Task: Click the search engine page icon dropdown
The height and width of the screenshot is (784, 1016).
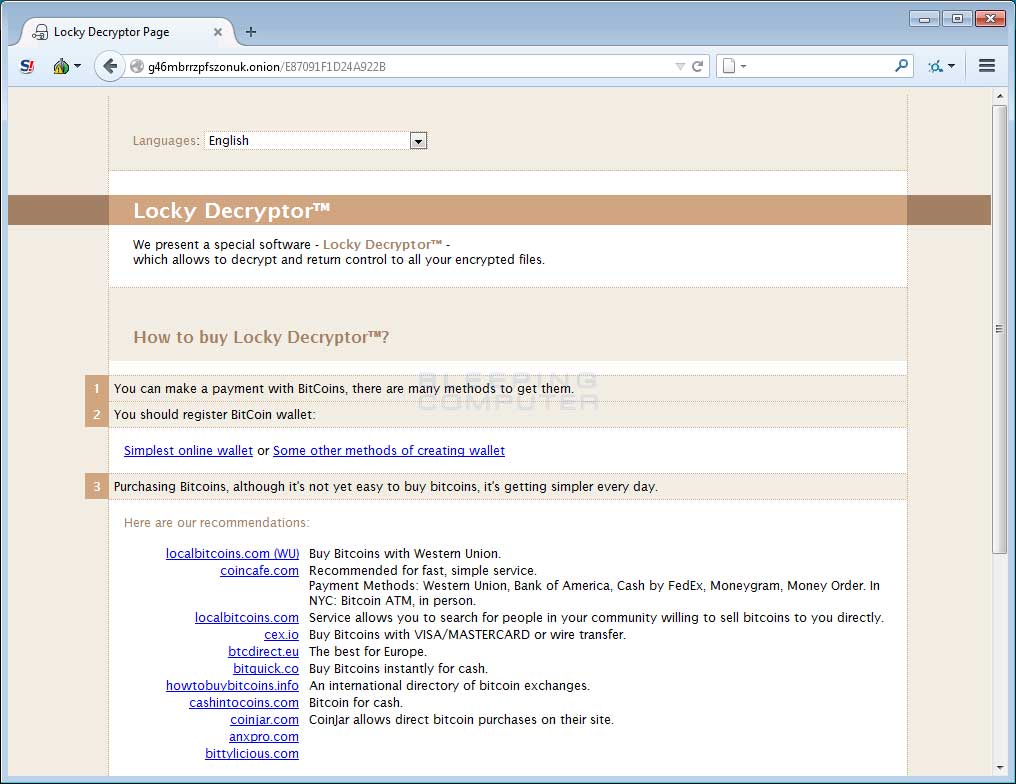Action: click(733, 66)
